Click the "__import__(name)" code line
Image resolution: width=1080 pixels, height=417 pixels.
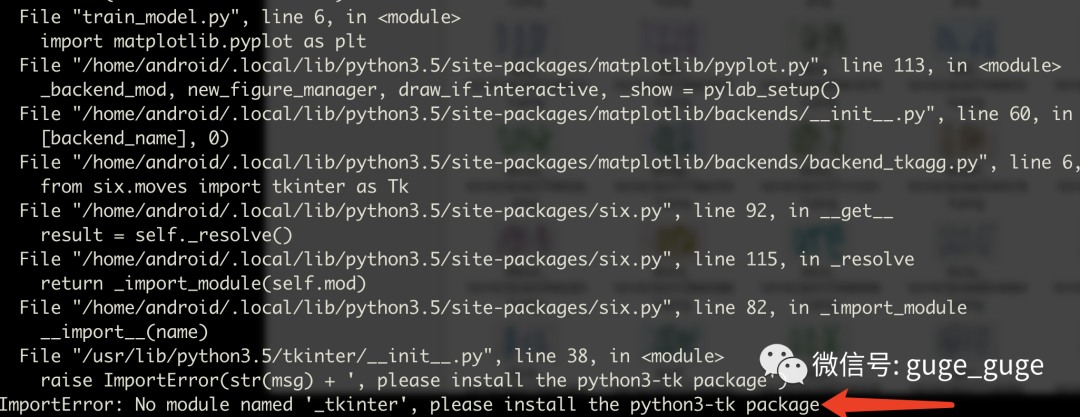(x=124, y=332)
